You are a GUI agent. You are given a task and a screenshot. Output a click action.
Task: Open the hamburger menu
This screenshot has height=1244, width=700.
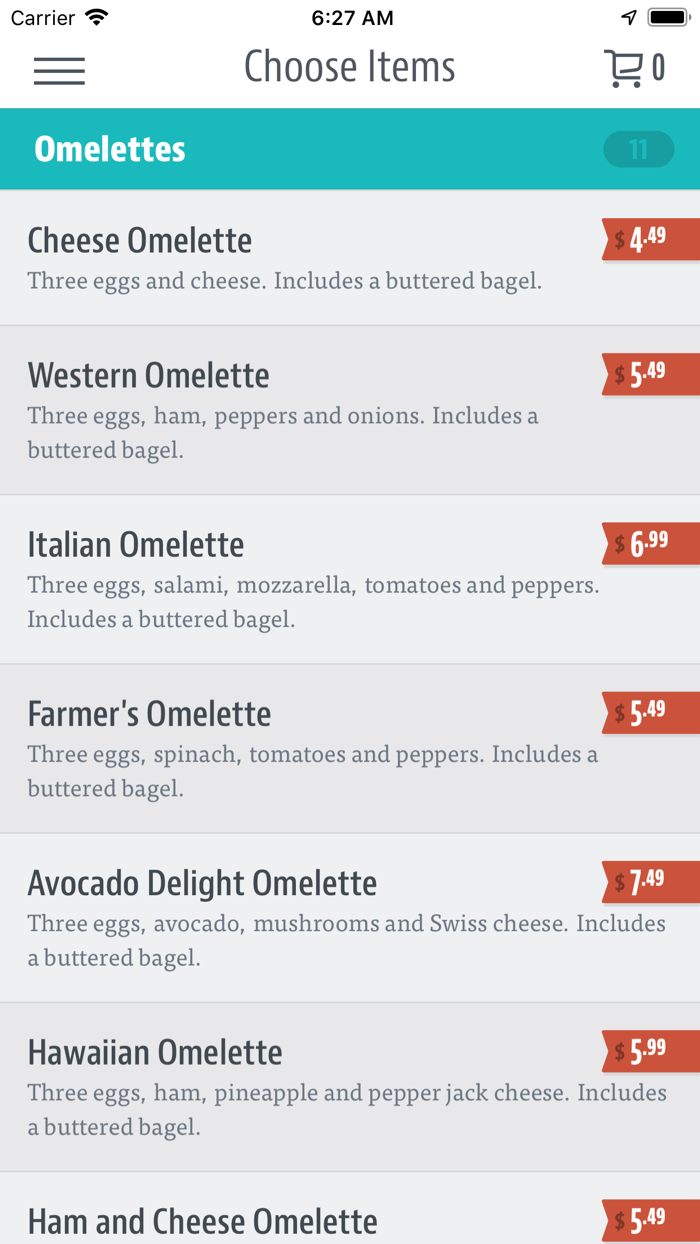(59, 70)
